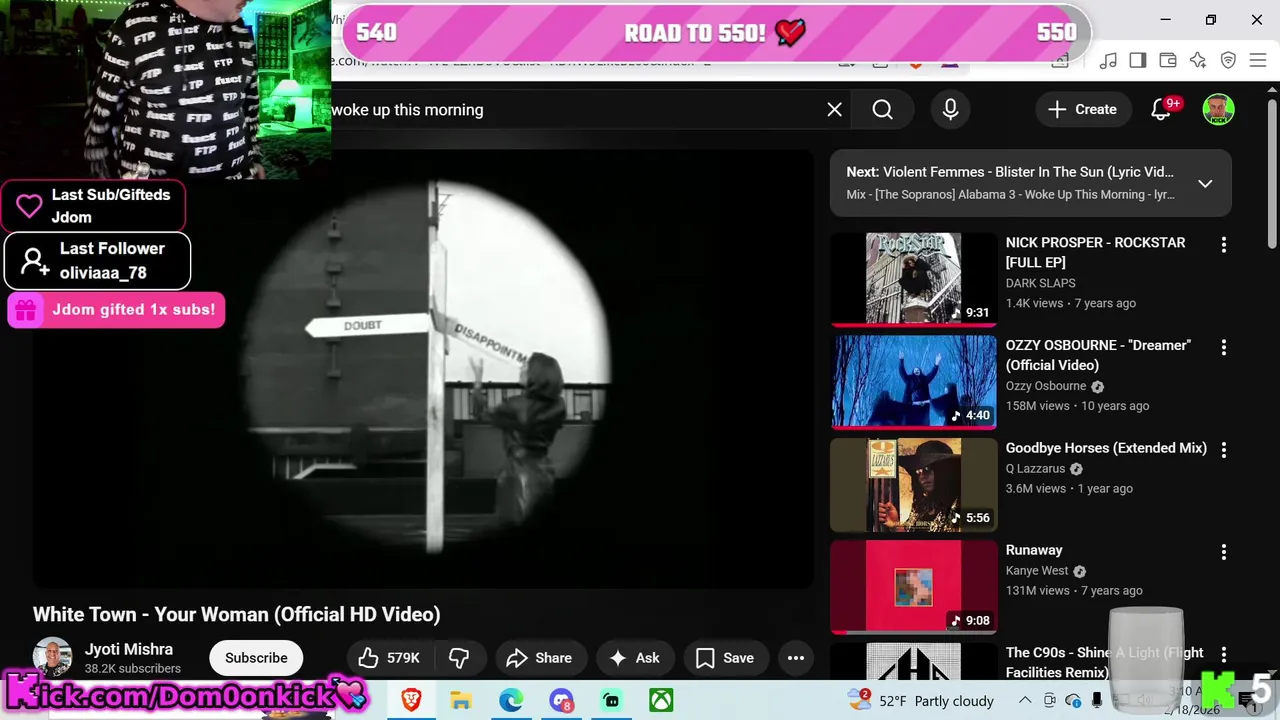
Task: Save video to a playlist
Action: (725, 658)
